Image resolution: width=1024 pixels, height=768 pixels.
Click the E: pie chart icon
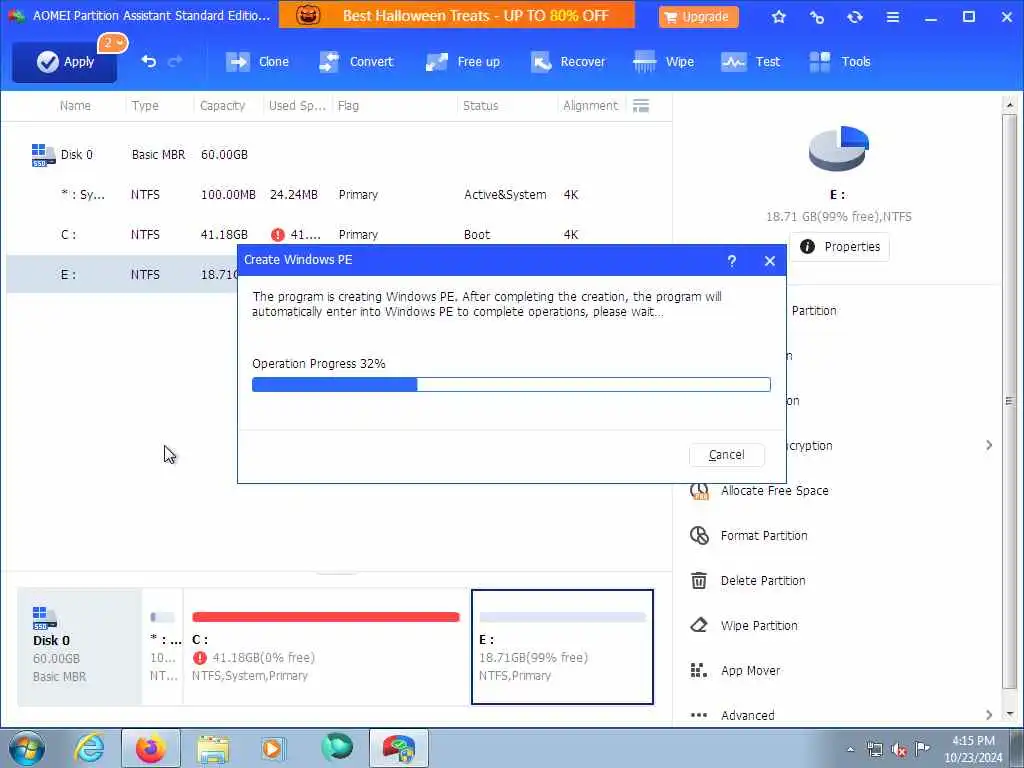pos(838,148)
